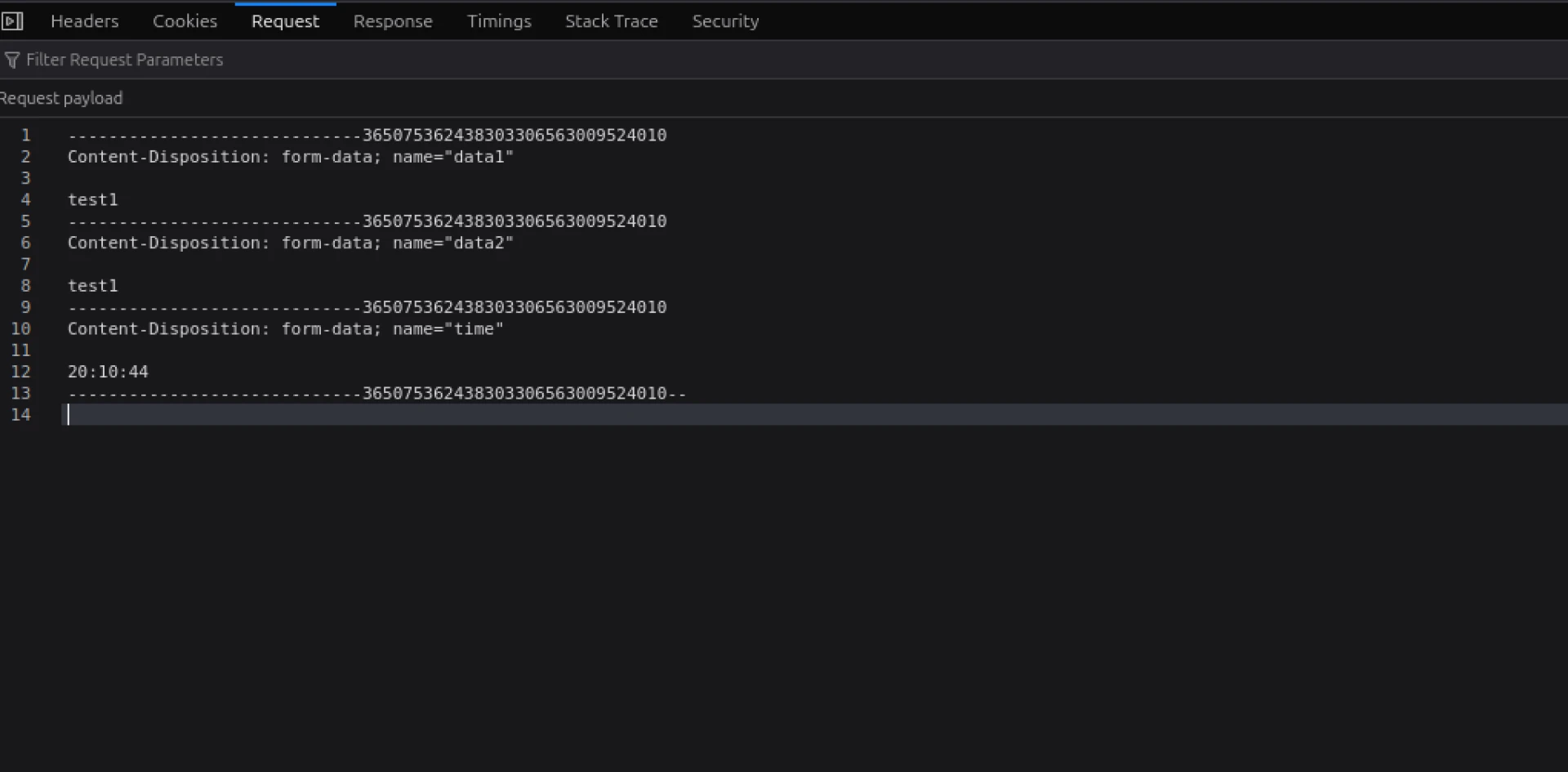Click line number 14 in the gutter
The height and width of the screenshot is (772, 1568).
click(x=20, y=415)
